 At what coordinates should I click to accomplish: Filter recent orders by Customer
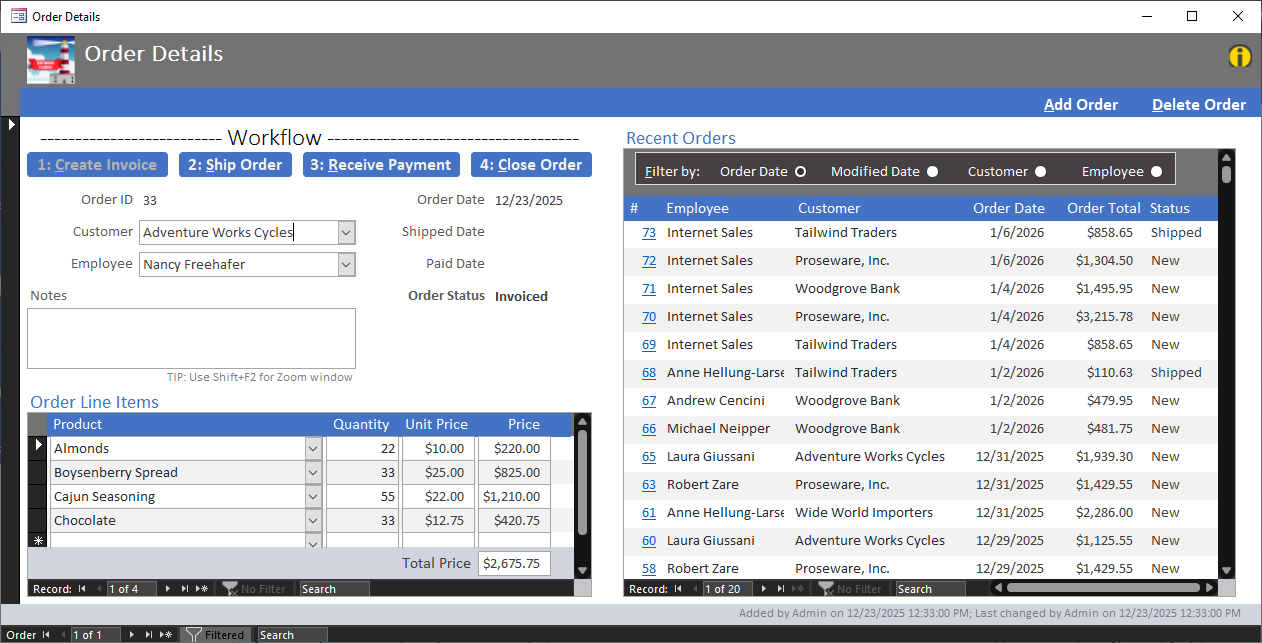(1040, 172)
